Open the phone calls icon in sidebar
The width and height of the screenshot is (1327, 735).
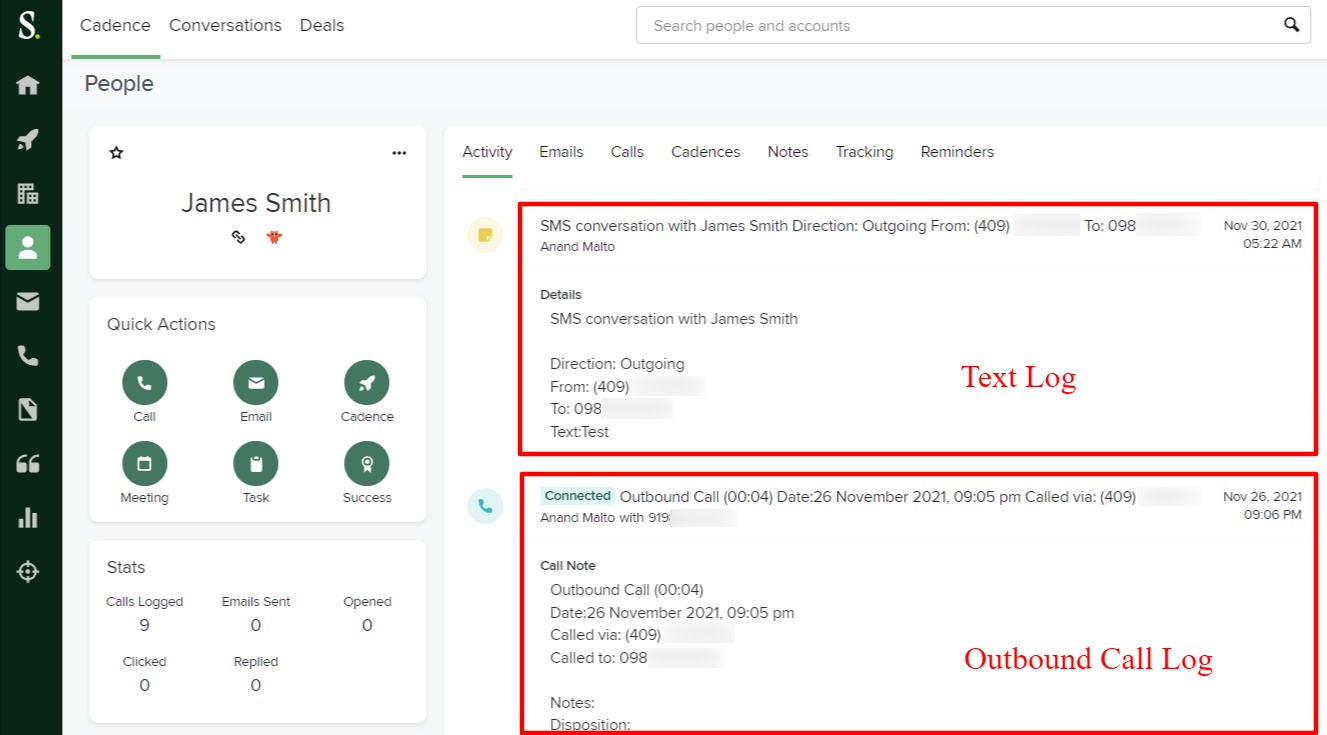pos(28,355)
